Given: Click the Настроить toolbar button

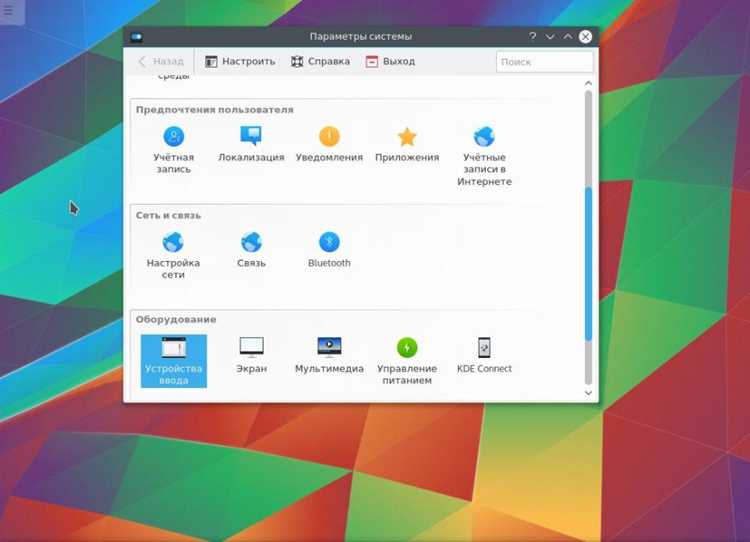Looking at the screenshot, I should [240, 61].
